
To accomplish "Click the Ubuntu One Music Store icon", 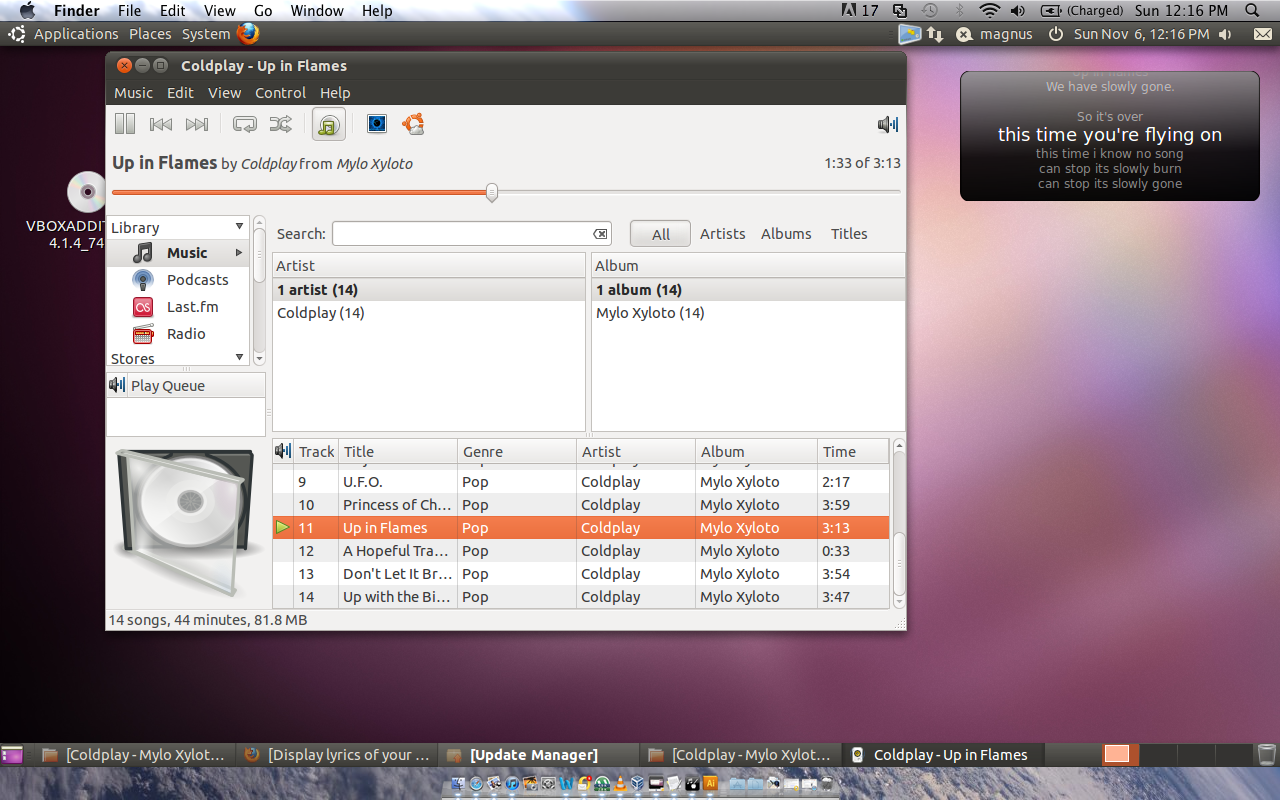I will (413, 124).
